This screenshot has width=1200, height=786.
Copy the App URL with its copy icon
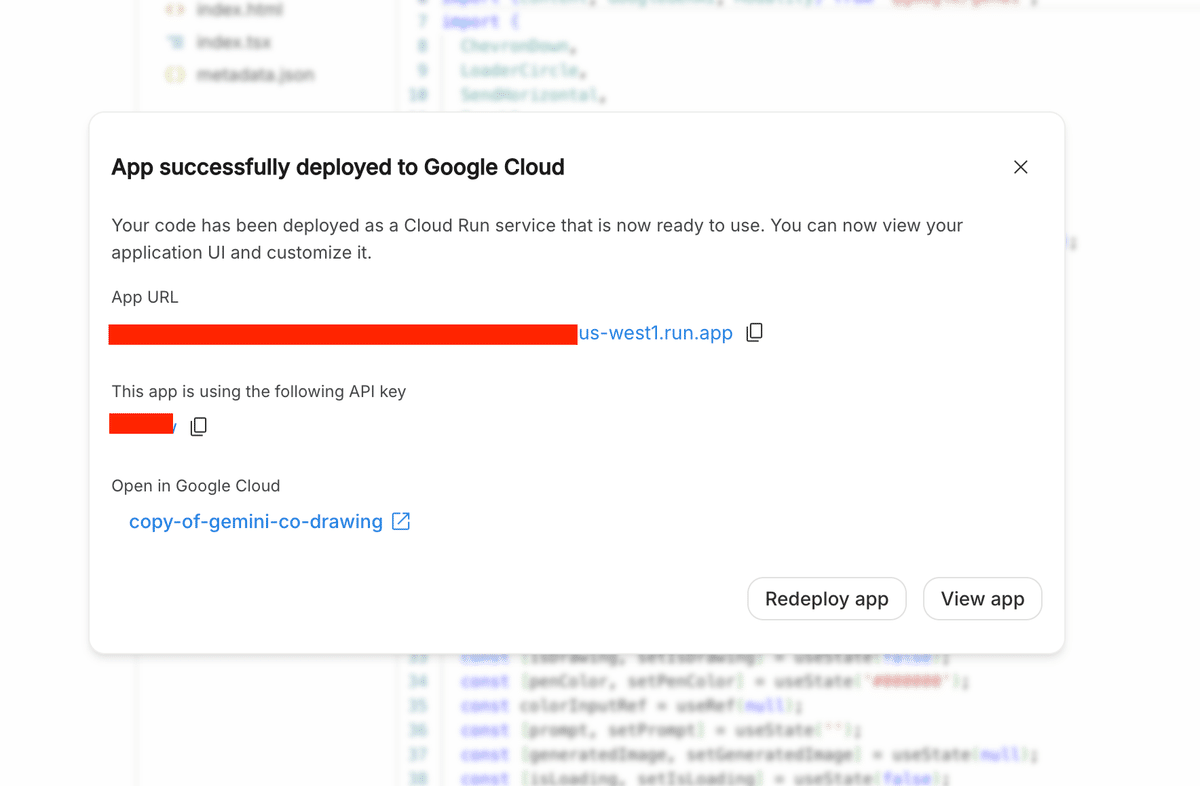[755, 332]
